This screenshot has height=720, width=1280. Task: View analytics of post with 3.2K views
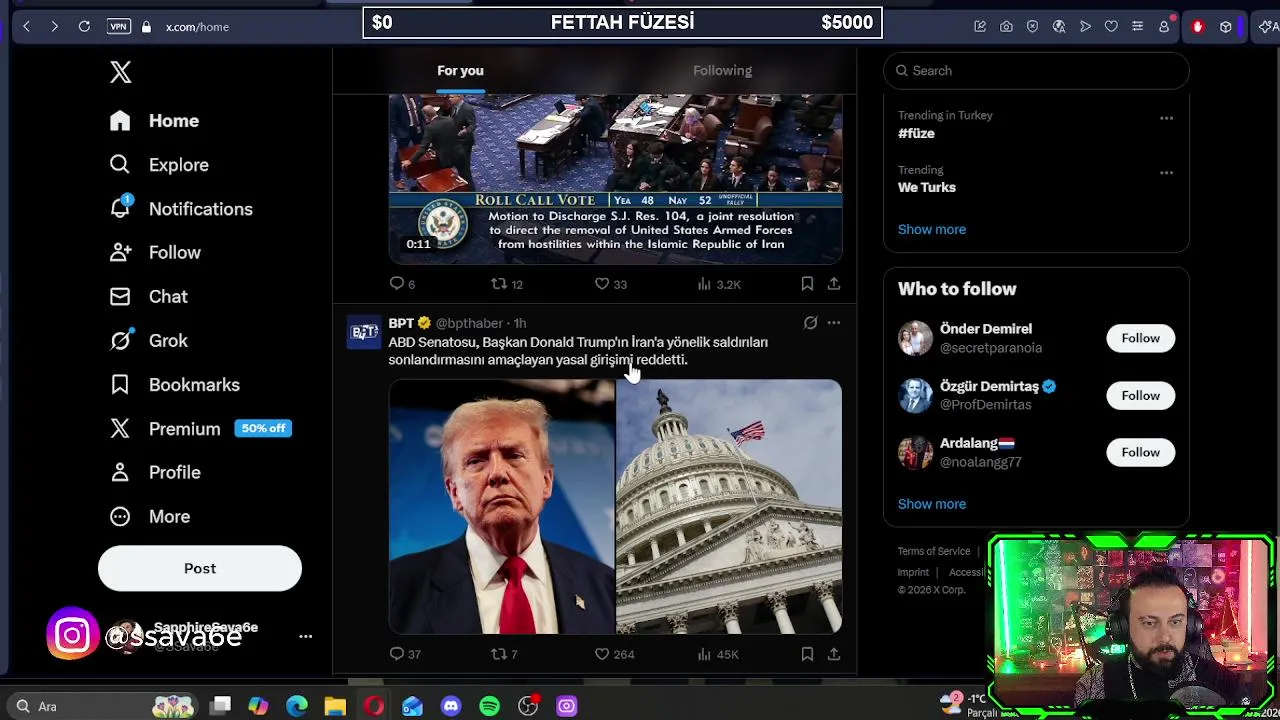(x=719, y=284)
